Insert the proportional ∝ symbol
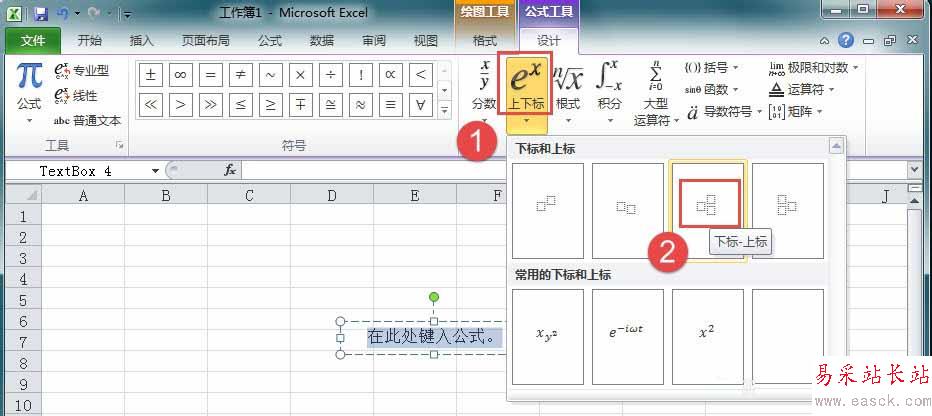Viewport: 932px width, 416px height. coord(391,75)
